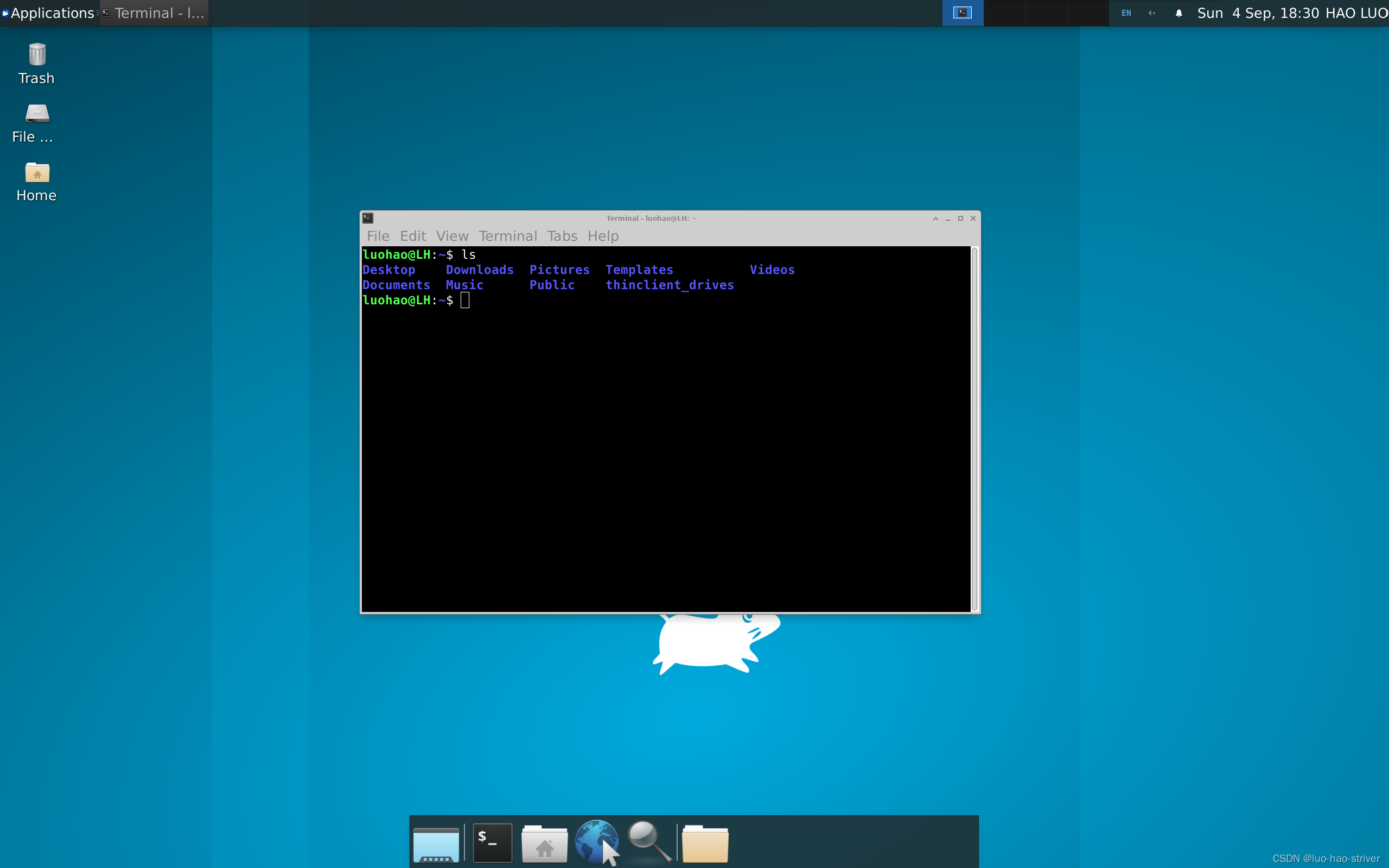Open the EN keyboard layout indicator
The height and width of the screenshot is (868, 1389).
1126,12
